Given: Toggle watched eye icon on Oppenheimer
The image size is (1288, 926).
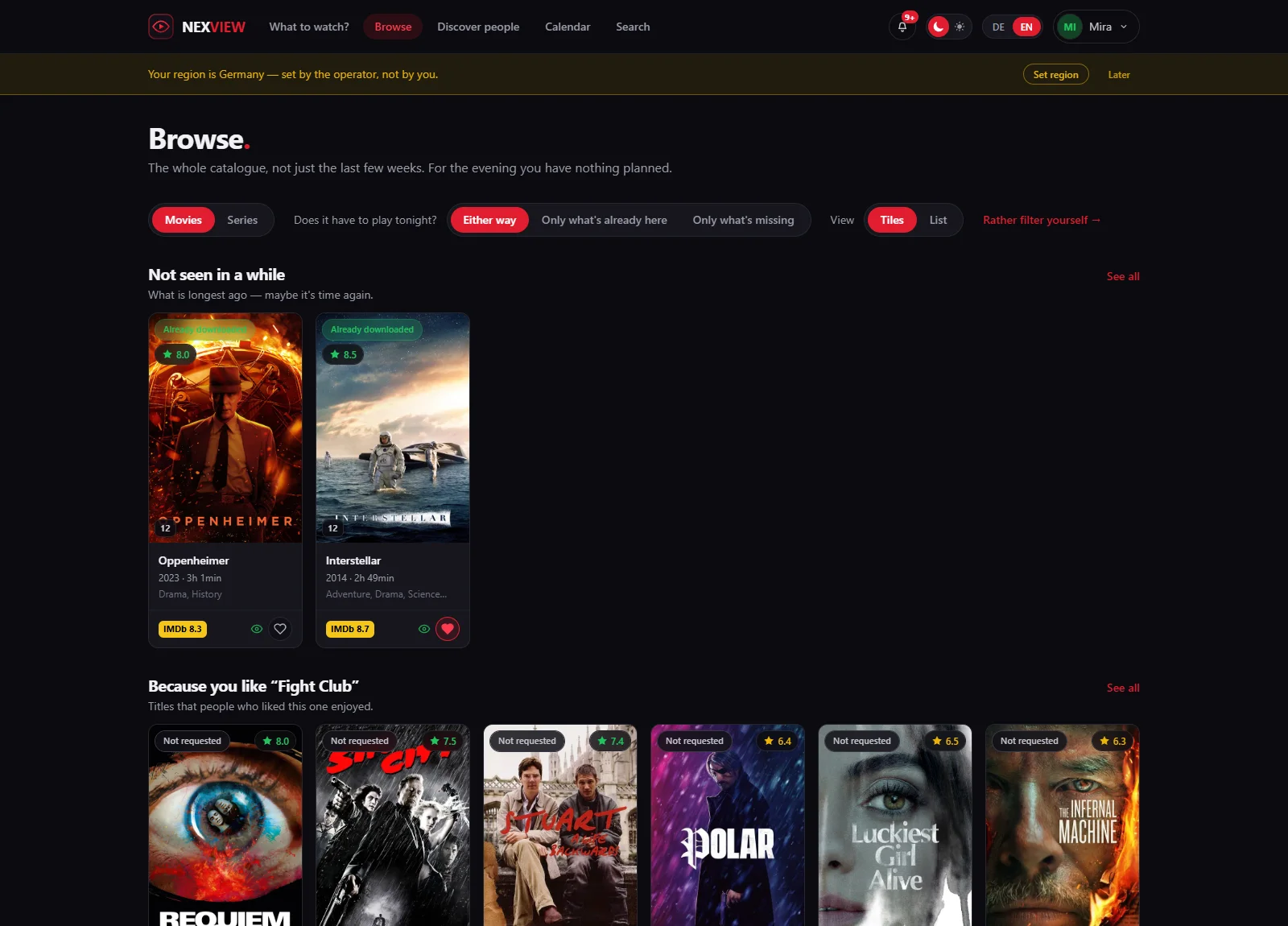Looking at the screenshot, I should point(257,629).
